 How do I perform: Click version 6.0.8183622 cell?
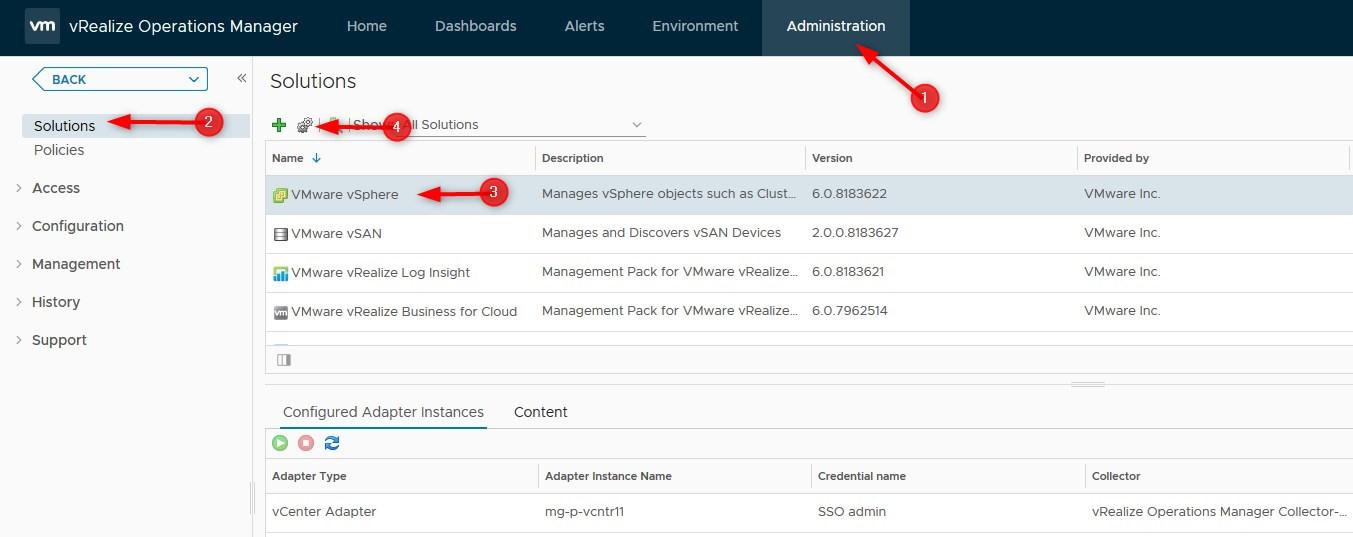pyautogui.click(x=849, y=194)
